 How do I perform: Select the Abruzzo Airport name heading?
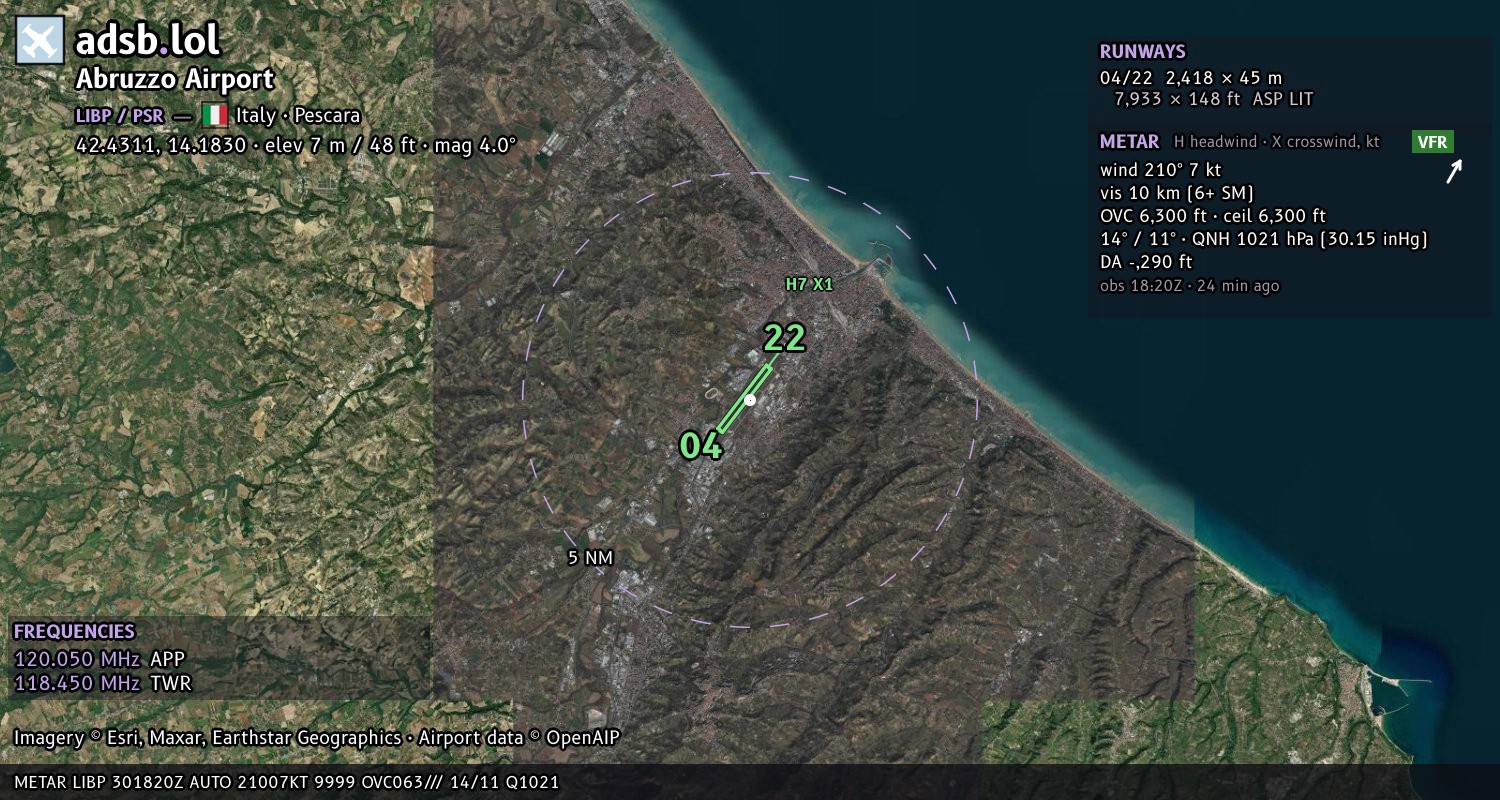175,80
